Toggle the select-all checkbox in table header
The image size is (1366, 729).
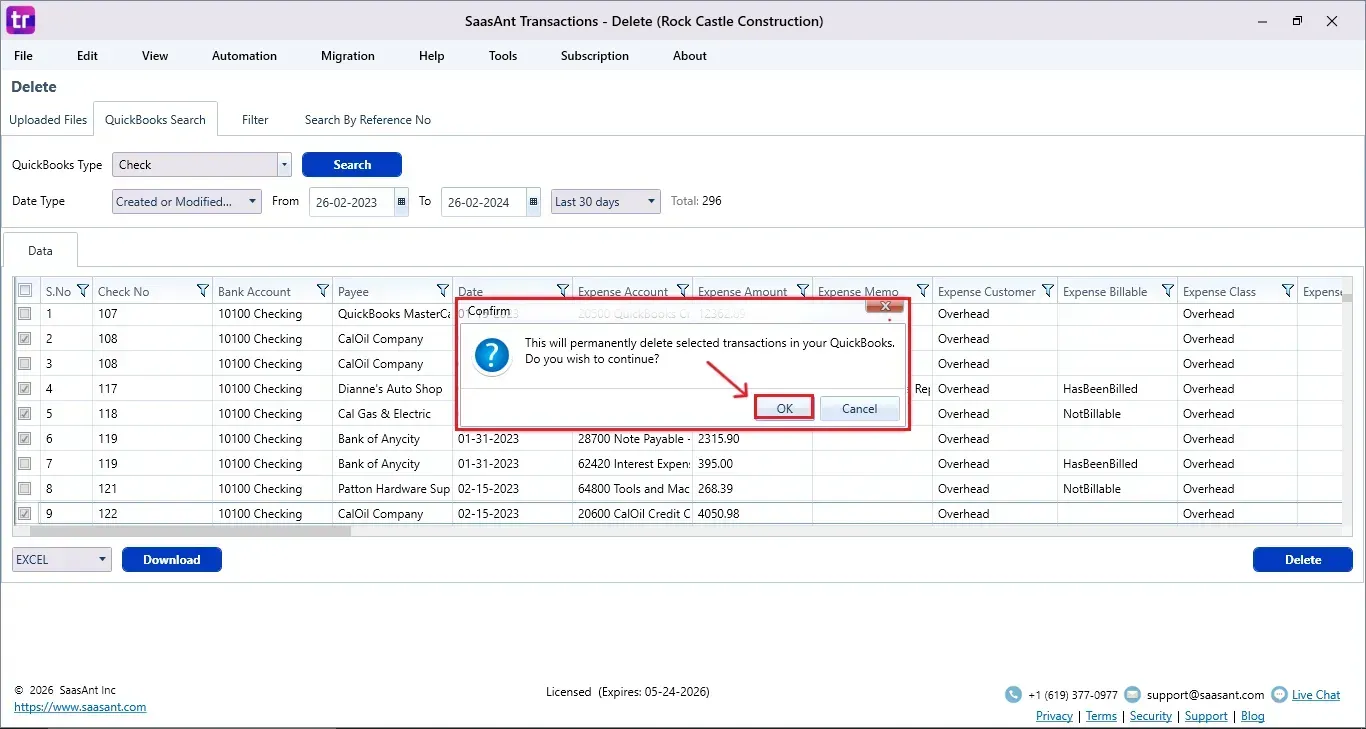click(25, 291)
